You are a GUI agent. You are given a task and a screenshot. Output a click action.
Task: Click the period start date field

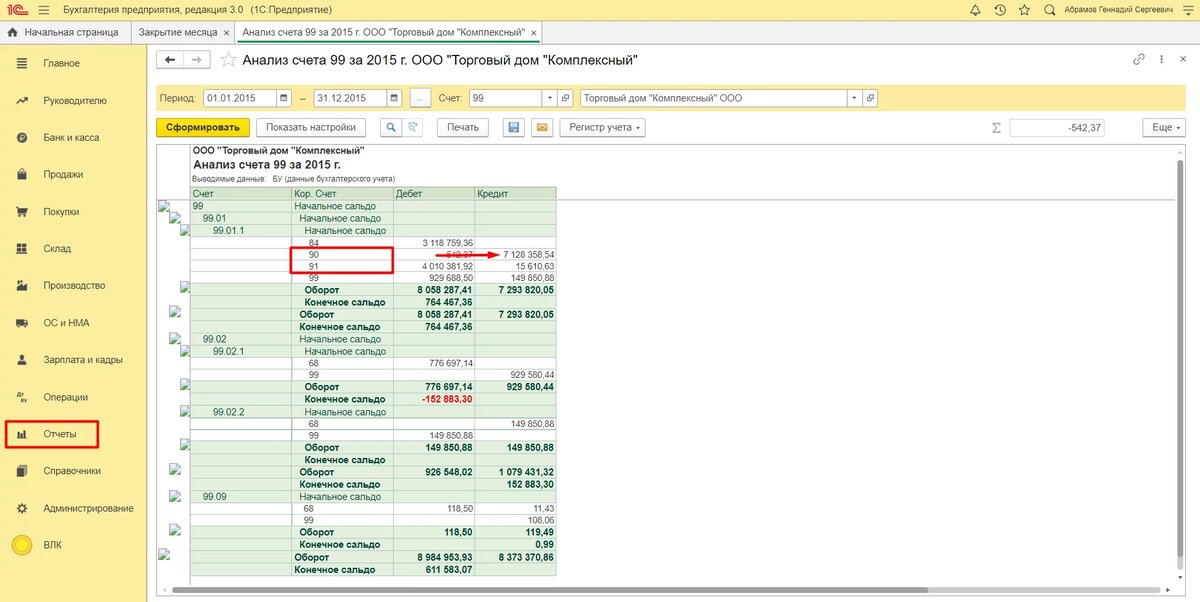point(239,98)
